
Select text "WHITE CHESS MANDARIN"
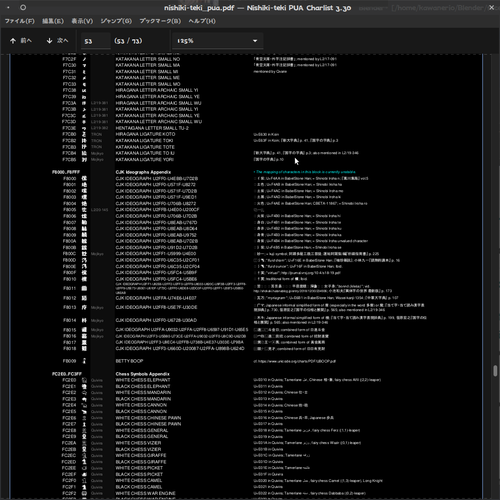coord(143,393)
